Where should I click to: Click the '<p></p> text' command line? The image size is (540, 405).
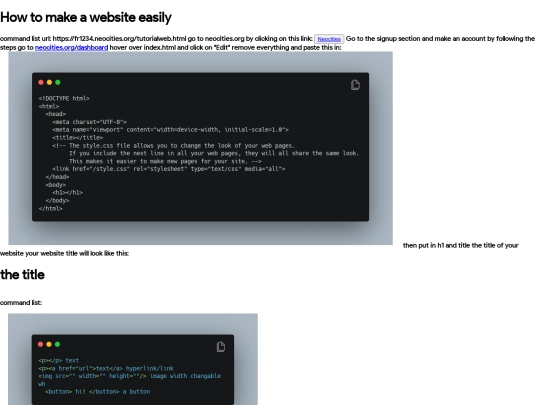coord(59,361)
